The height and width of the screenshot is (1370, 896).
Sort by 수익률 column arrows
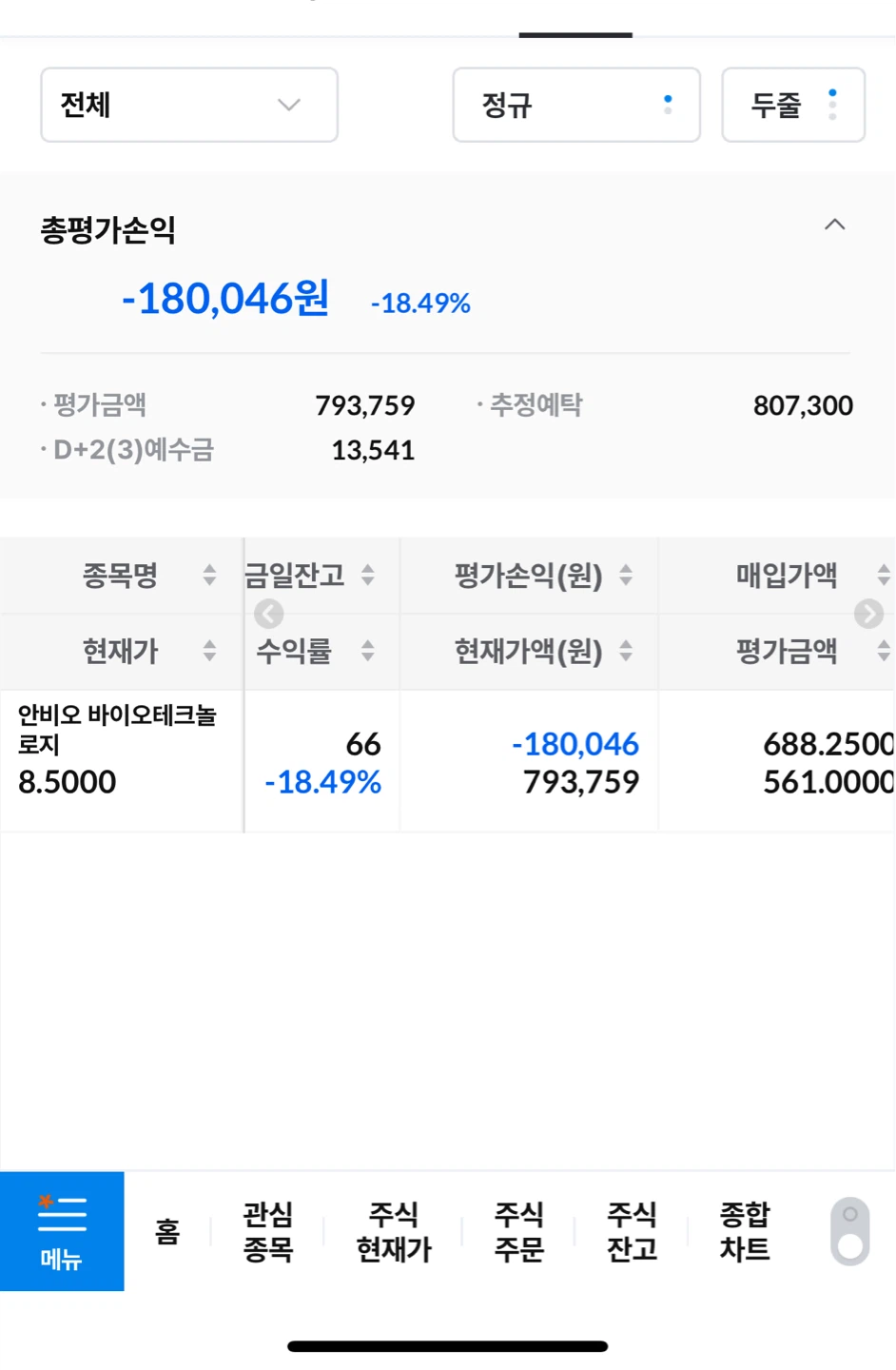368,651
